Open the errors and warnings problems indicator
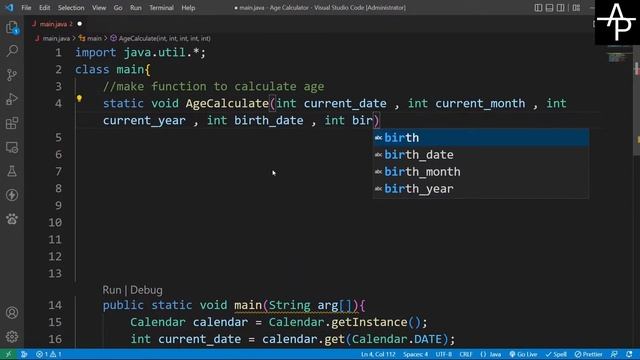 pos(49,354)
